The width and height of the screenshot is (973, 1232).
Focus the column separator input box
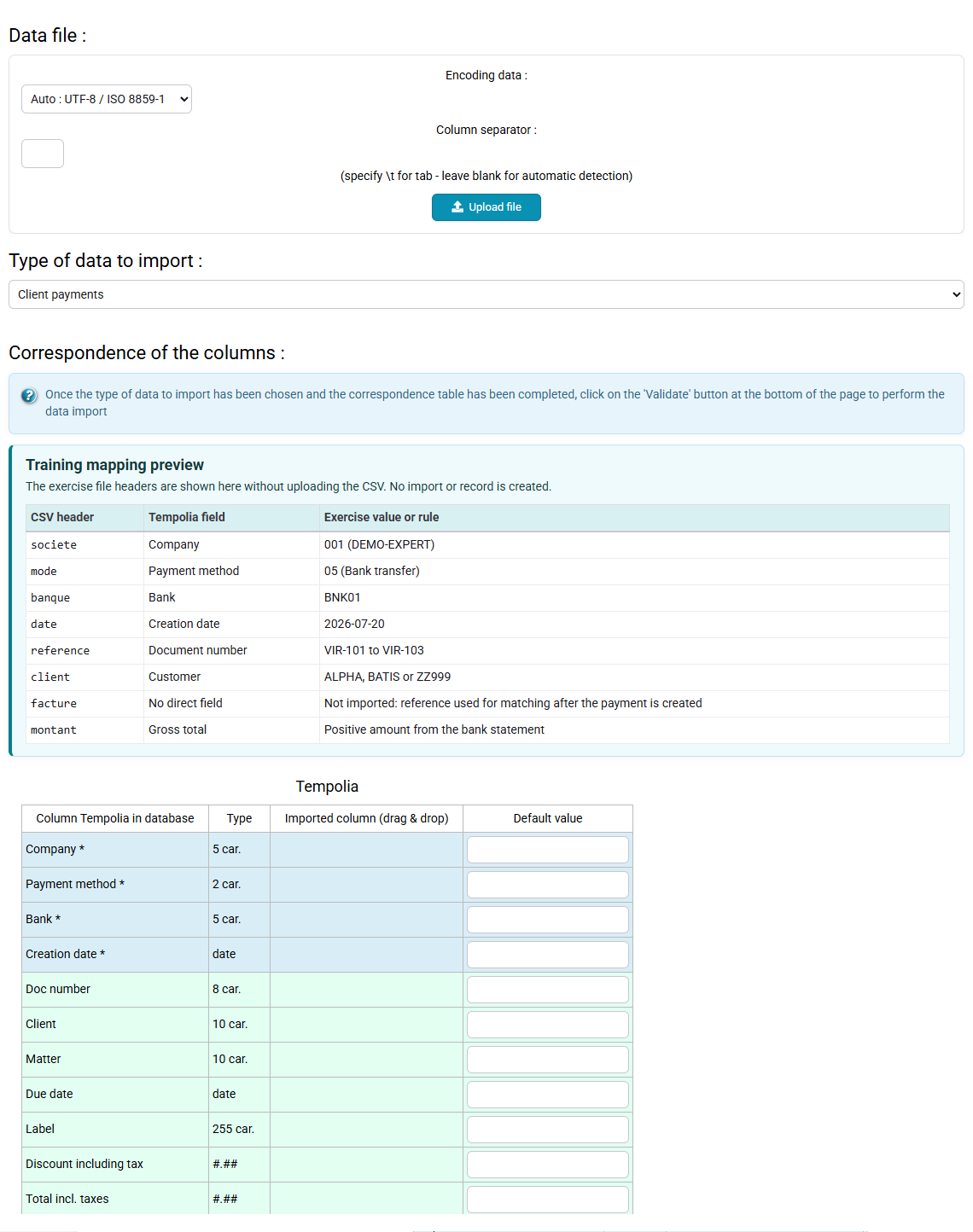coord(43,154)
